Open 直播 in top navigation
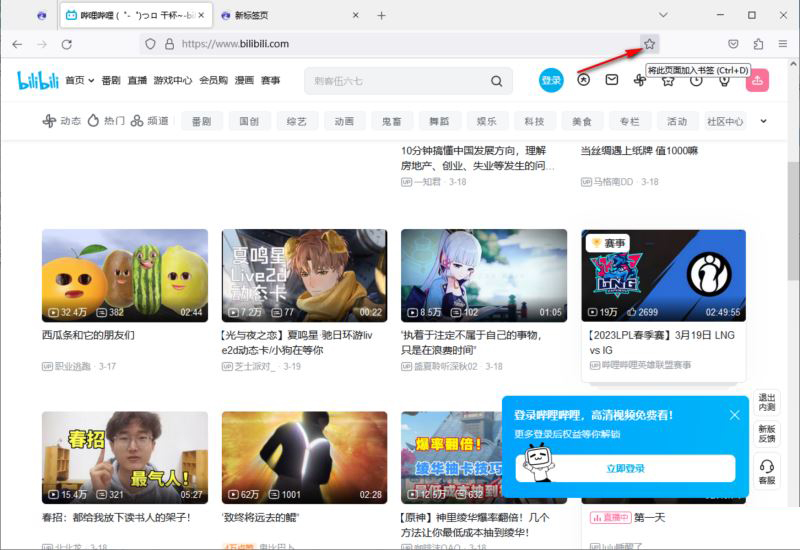 pos(137,80)
